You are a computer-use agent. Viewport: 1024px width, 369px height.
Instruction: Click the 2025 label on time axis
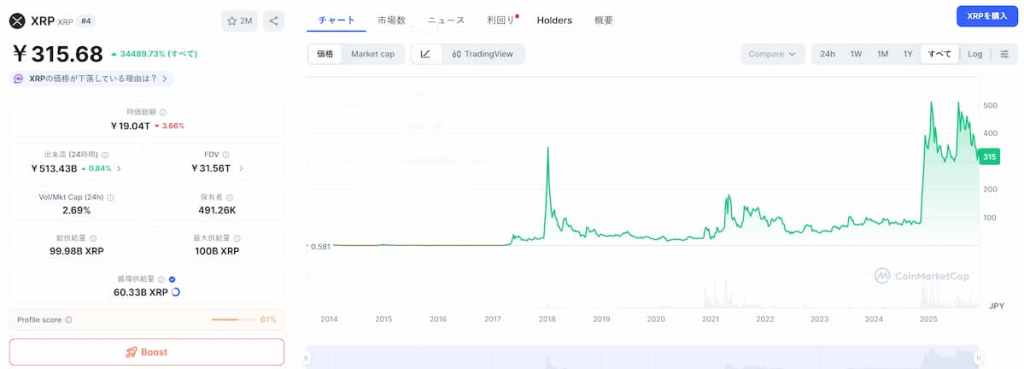click(x=928, y=319)
